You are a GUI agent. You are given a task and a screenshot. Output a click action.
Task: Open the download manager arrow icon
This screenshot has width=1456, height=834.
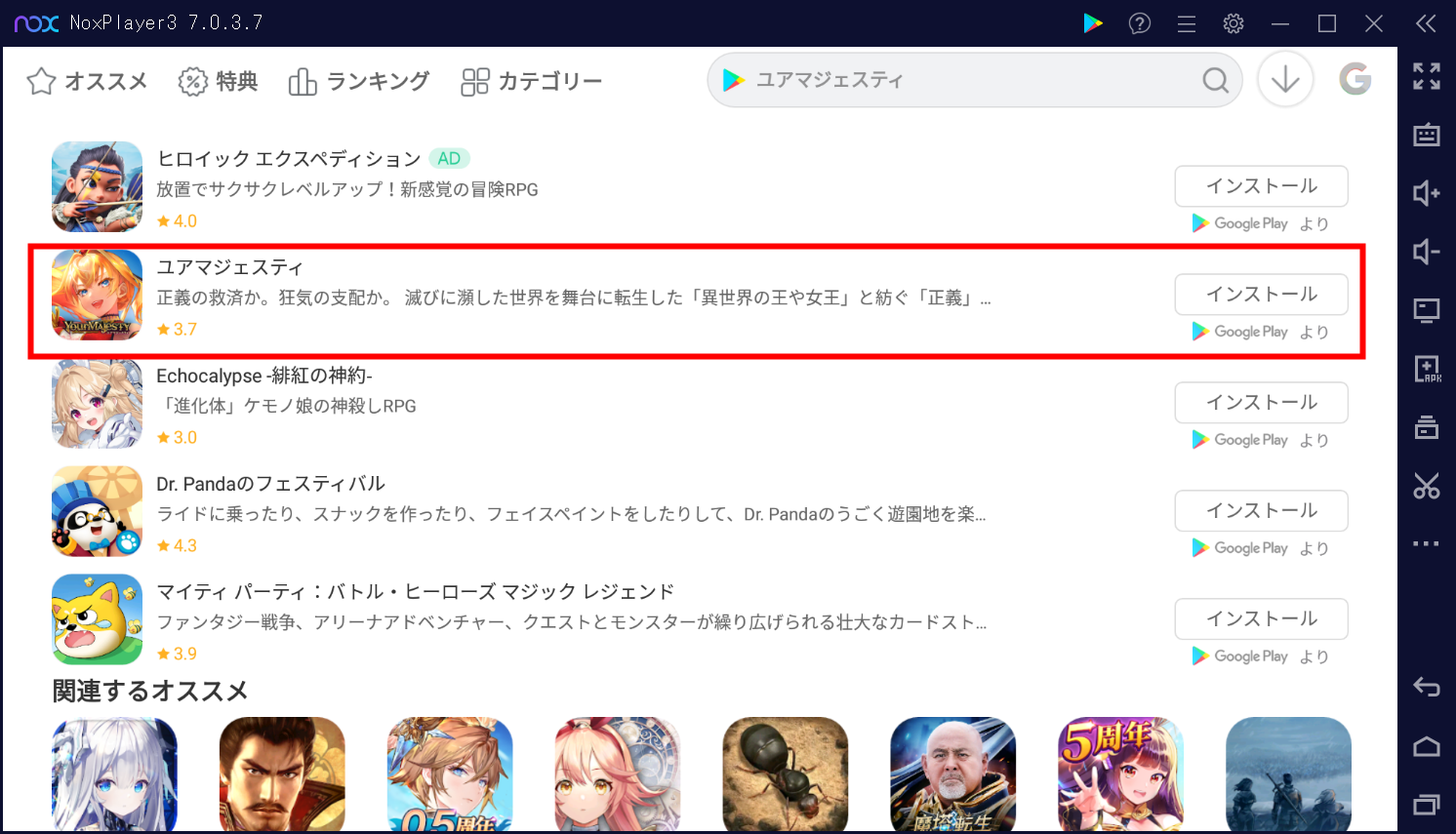coord(1285,79)
